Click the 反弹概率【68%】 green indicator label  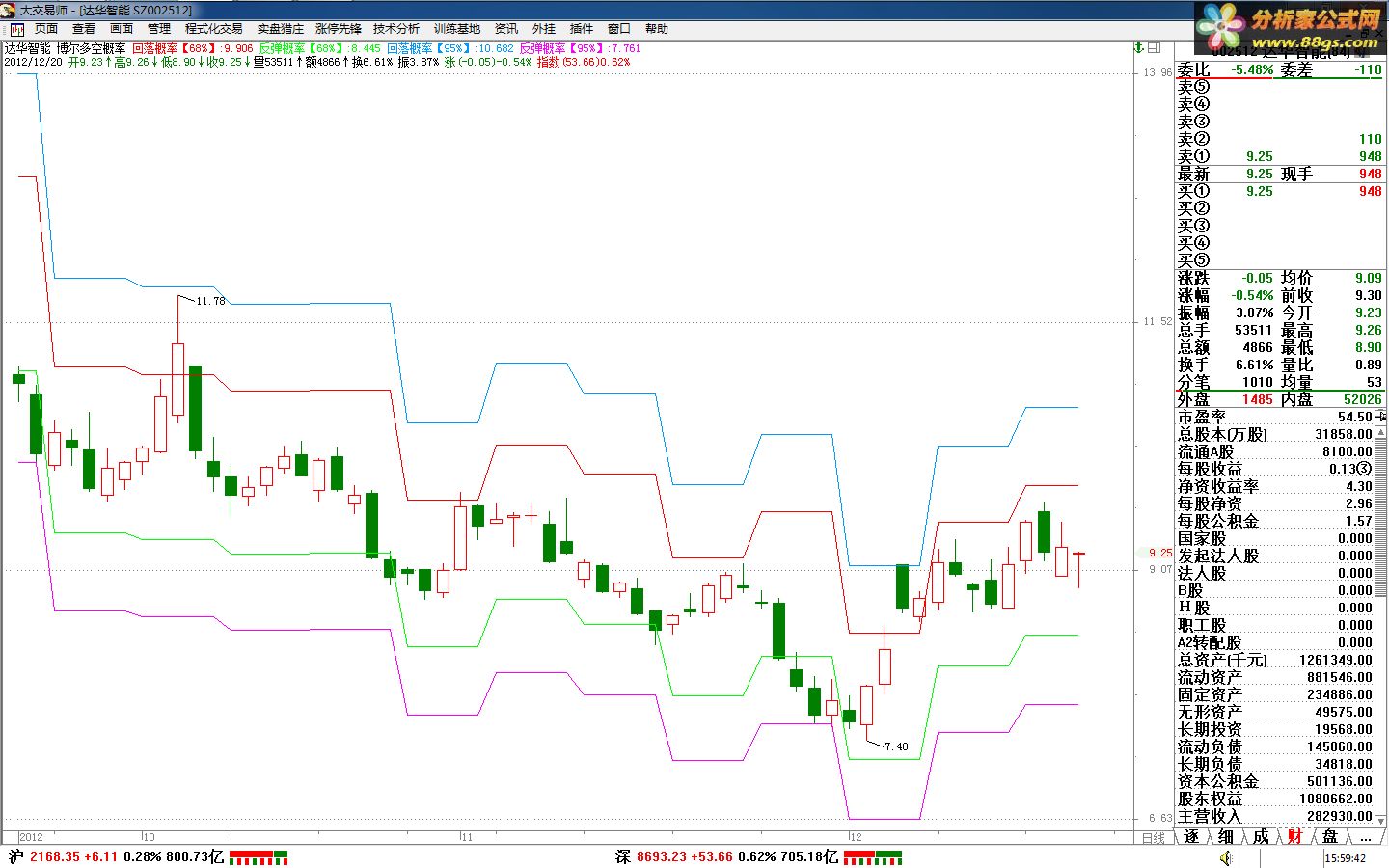click(303, 48)
